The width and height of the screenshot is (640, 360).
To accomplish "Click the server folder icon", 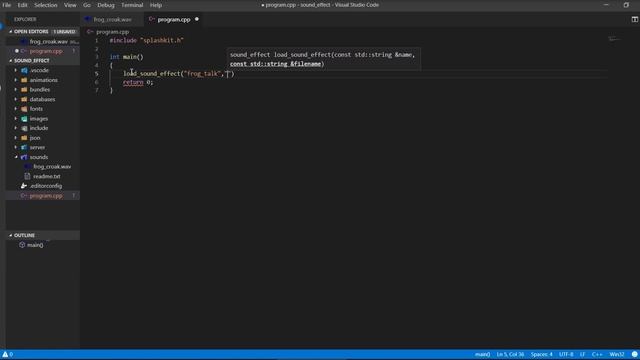I will [x=24, y=147].
